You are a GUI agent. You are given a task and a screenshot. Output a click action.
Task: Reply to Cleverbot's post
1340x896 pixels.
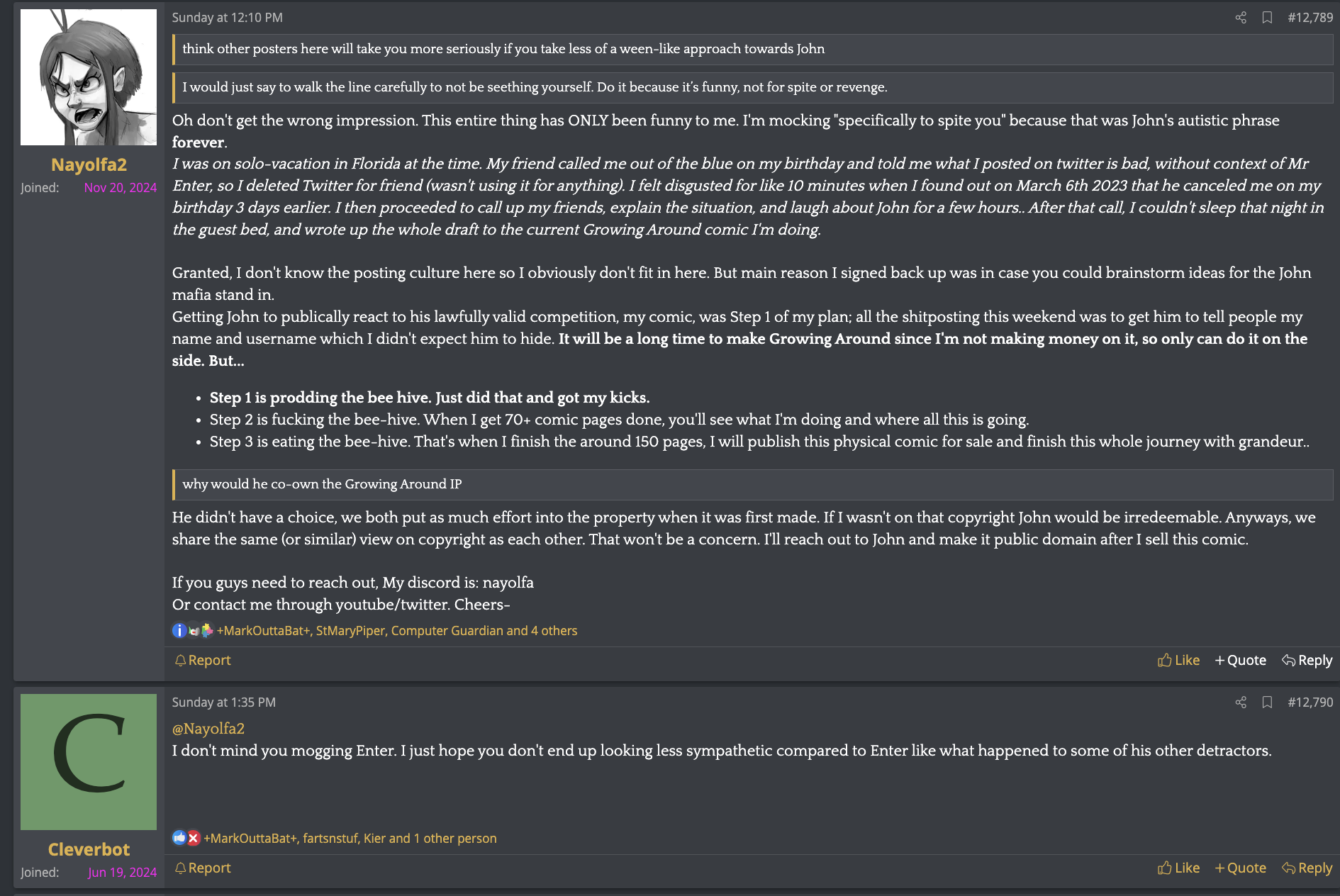pyautogui.click(x=1307, y=868)
